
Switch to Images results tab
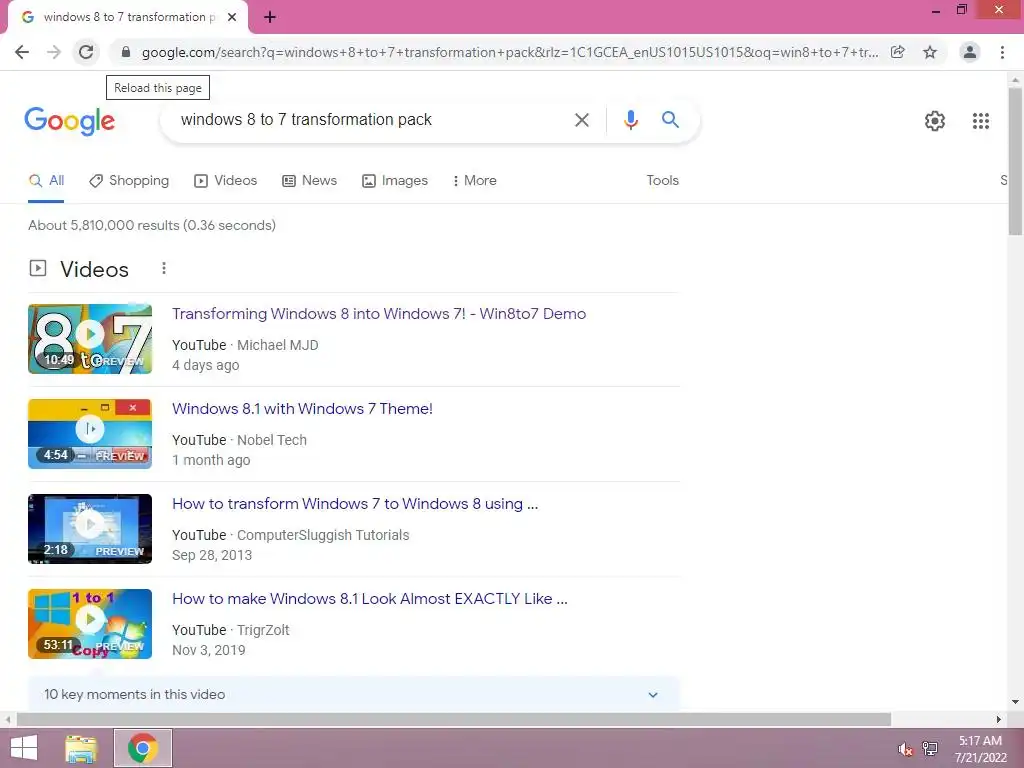point(395,181)
